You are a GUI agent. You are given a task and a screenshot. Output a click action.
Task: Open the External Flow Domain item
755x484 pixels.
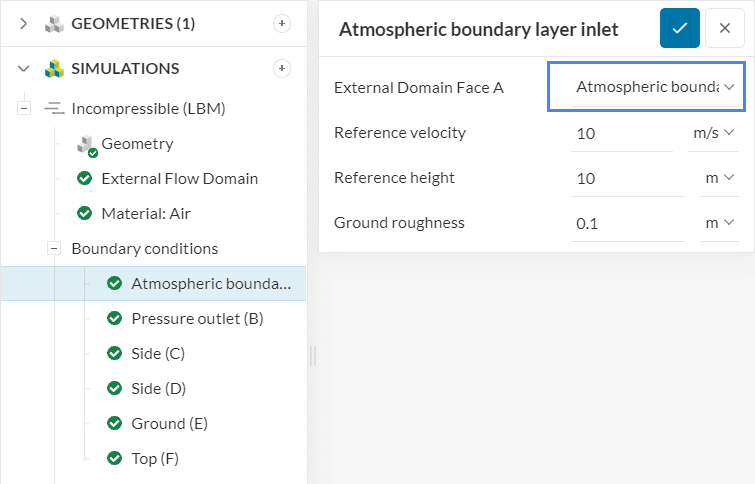[179, 178]
